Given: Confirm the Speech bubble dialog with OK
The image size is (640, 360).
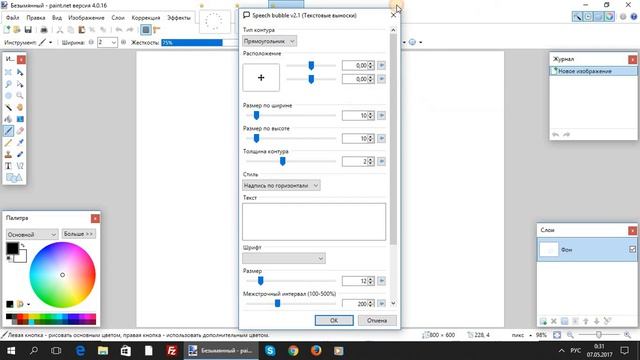Looking at the screenshot, I should point(334,320).
